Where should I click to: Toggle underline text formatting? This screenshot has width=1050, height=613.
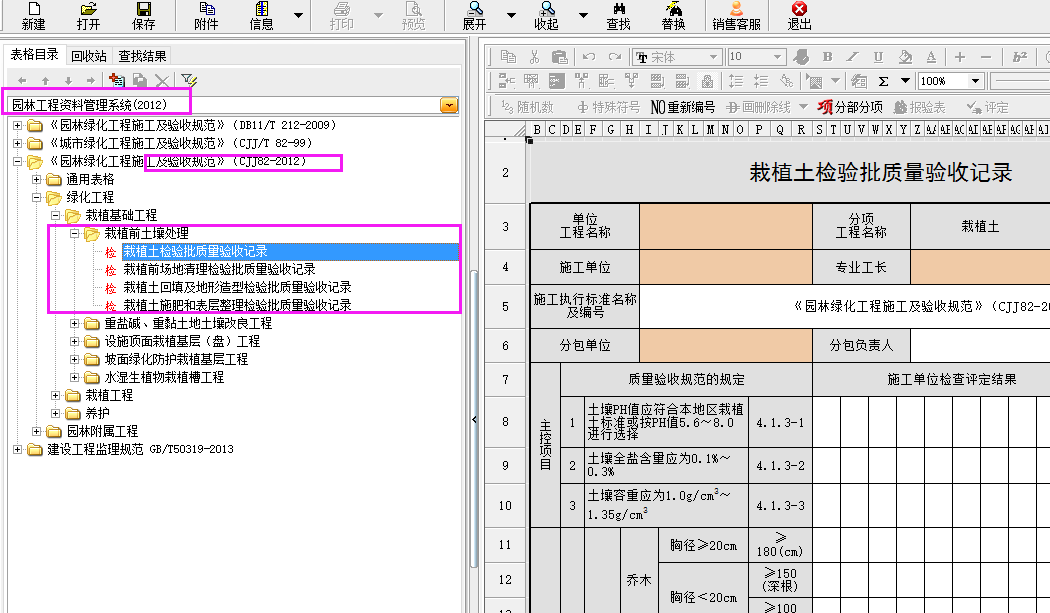pos(878,57)
